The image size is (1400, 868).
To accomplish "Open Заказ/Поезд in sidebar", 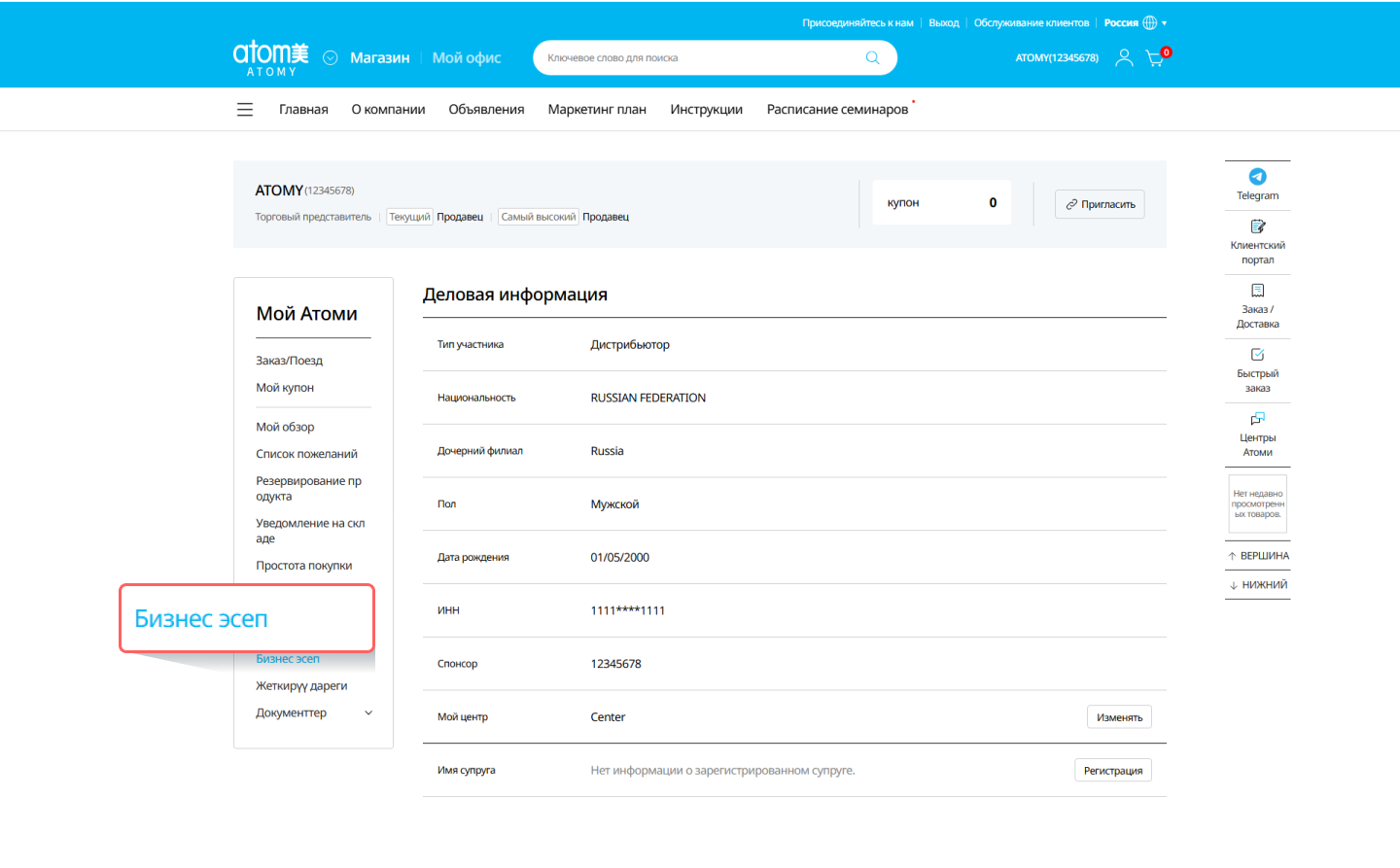I will [289, 361].
